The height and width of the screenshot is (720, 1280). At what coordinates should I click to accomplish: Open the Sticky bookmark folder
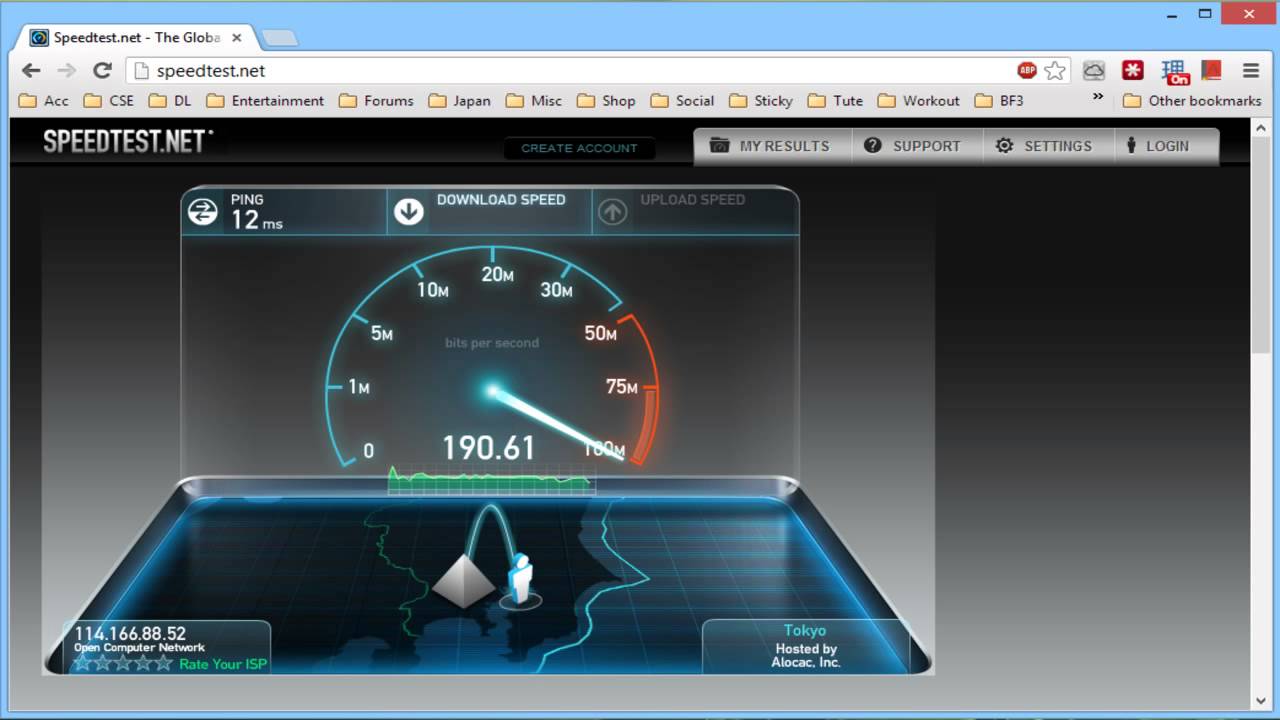[x=761, y=100]
